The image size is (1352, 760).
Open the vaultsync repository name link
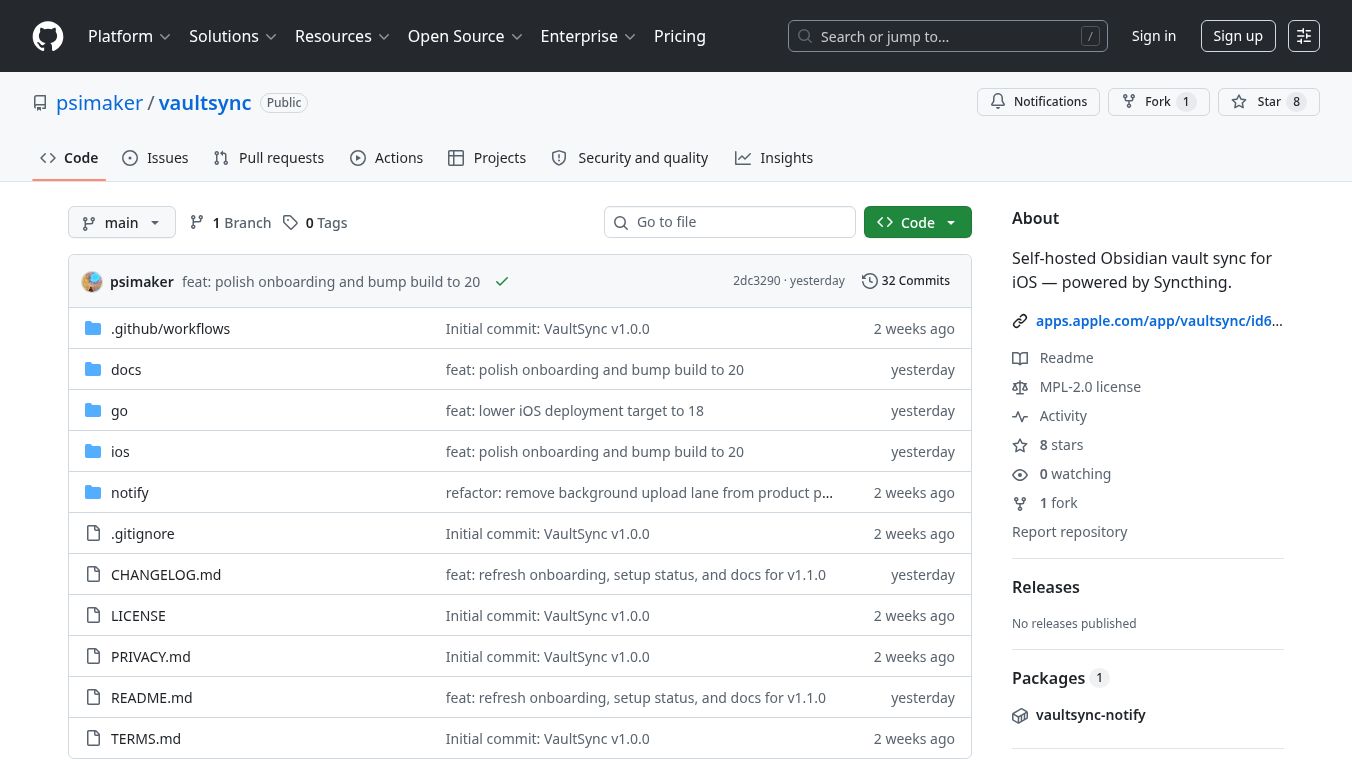[x=205, y=103]
